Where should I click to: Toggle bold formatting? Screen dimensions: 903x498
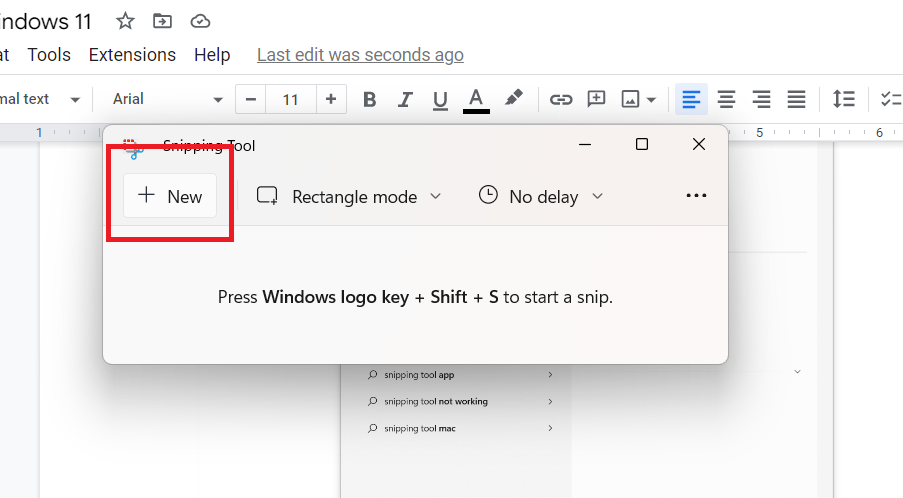[x=370, y=100]
